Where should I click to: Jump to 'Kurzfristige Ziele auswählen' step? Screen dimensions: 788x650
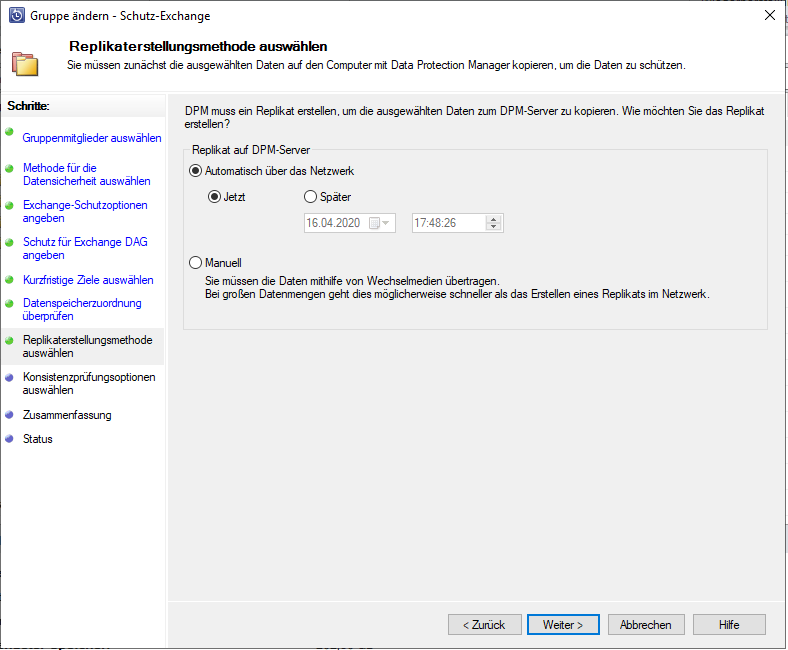(88, 280)
